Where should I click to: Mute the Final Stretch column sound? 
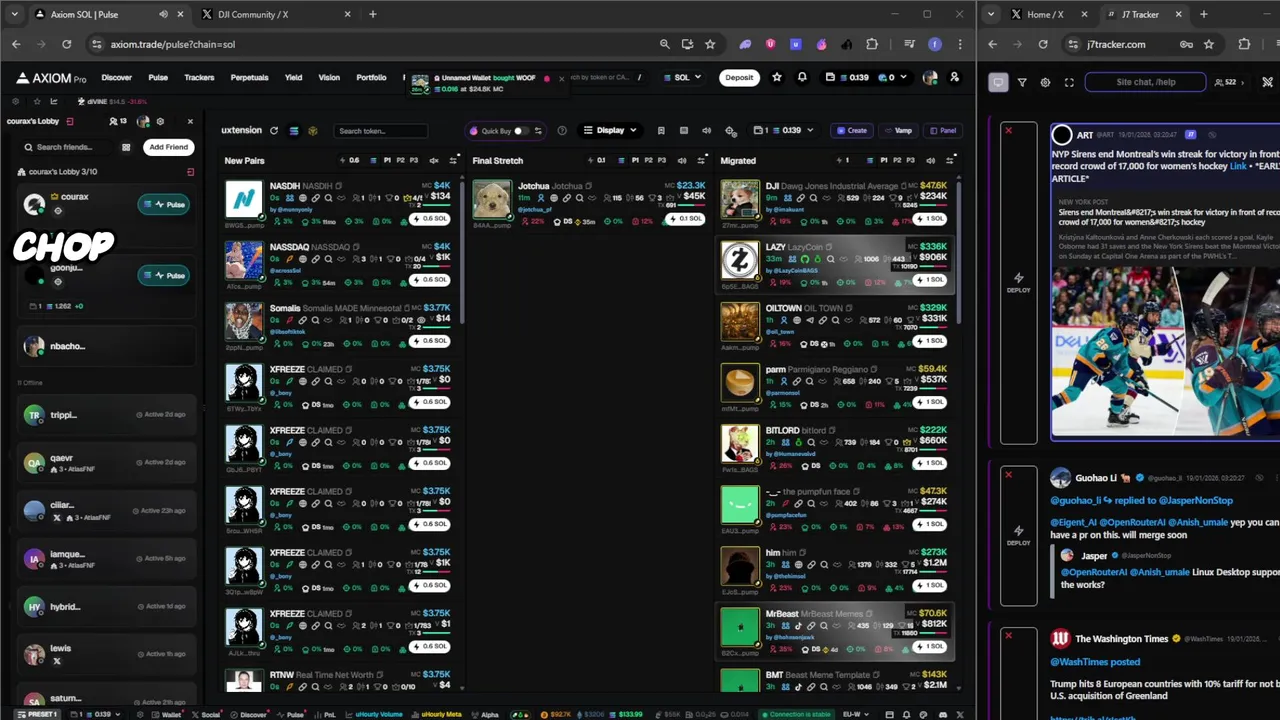682,160
